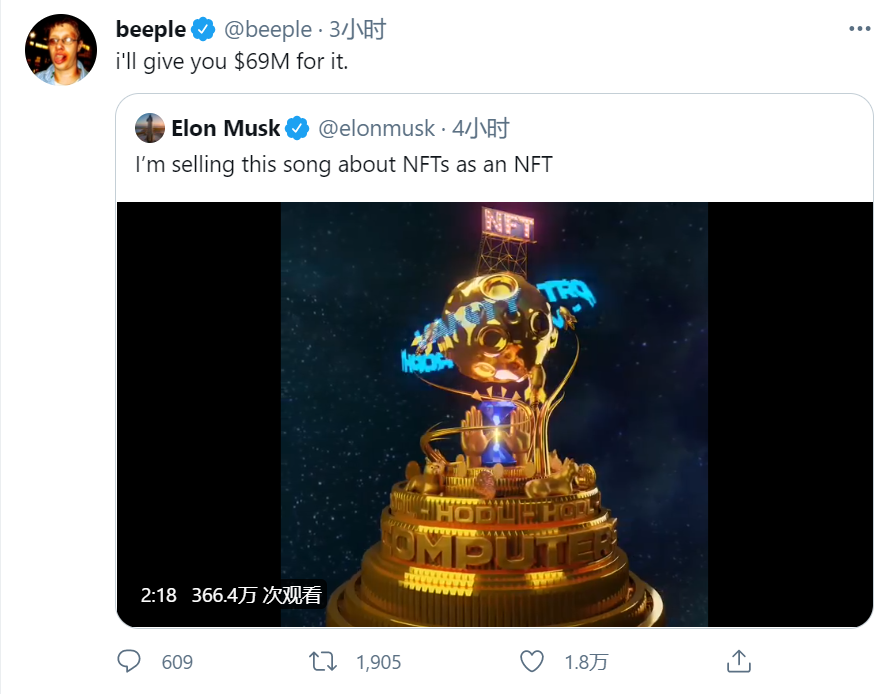Viewport: 886px width, 694px height.
Task: Click the 1,905 retweet count
Action: tap(377, 662)
